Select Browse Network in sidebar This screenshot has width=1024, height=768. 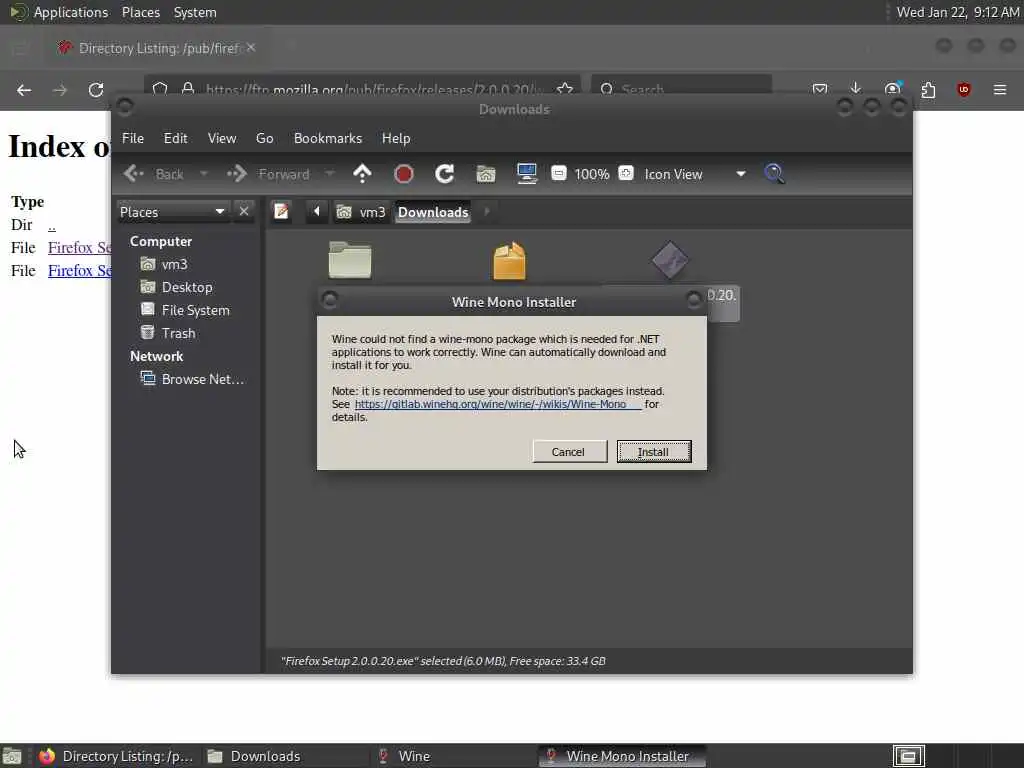coord(193,379)
